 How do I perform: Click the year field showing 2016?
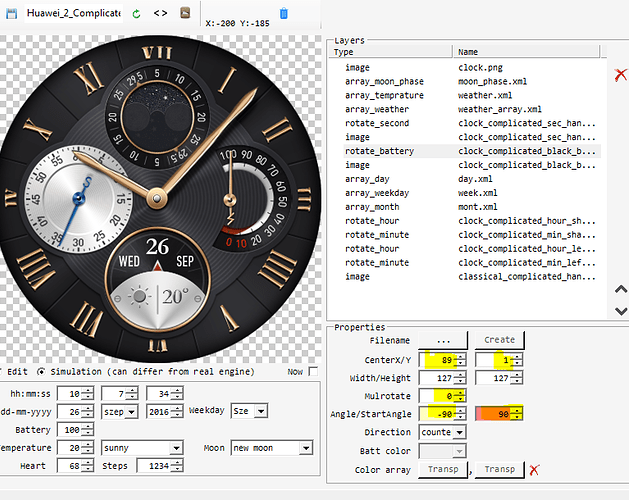pos(164,412)
